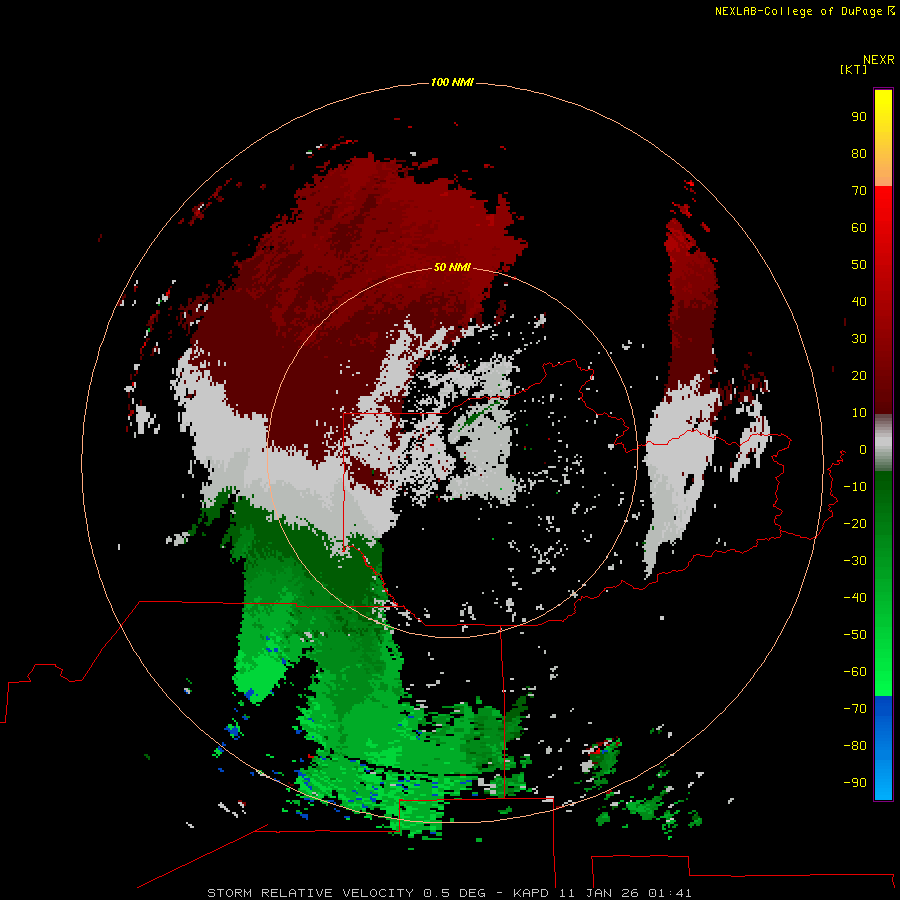This screenshot has width=900, height=900.
Task: Click the -90 value on velocity scale
Action: pyautogui.click(x=855, y=783)
